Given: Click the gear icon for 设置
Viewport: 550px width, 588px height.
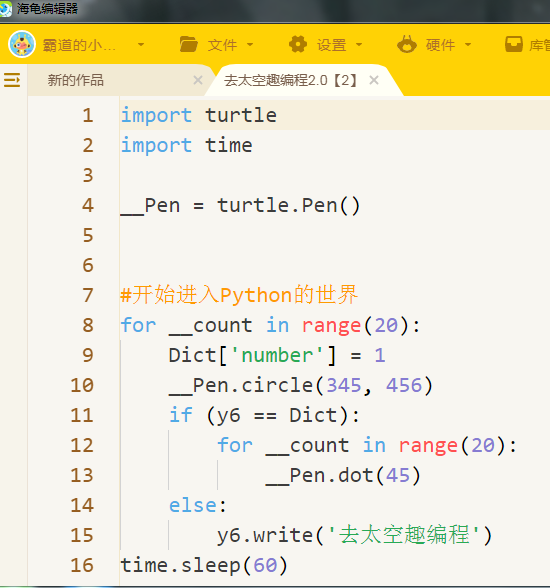Looking at the screenshot, I should click(x=298, y=45).
